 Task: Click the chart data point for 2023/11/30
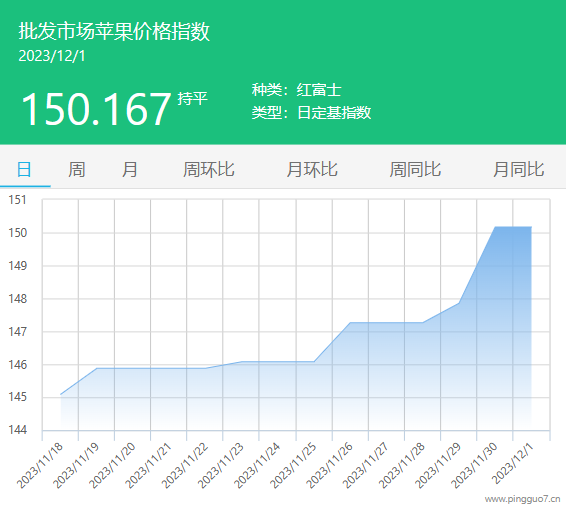tap(495, 227)
